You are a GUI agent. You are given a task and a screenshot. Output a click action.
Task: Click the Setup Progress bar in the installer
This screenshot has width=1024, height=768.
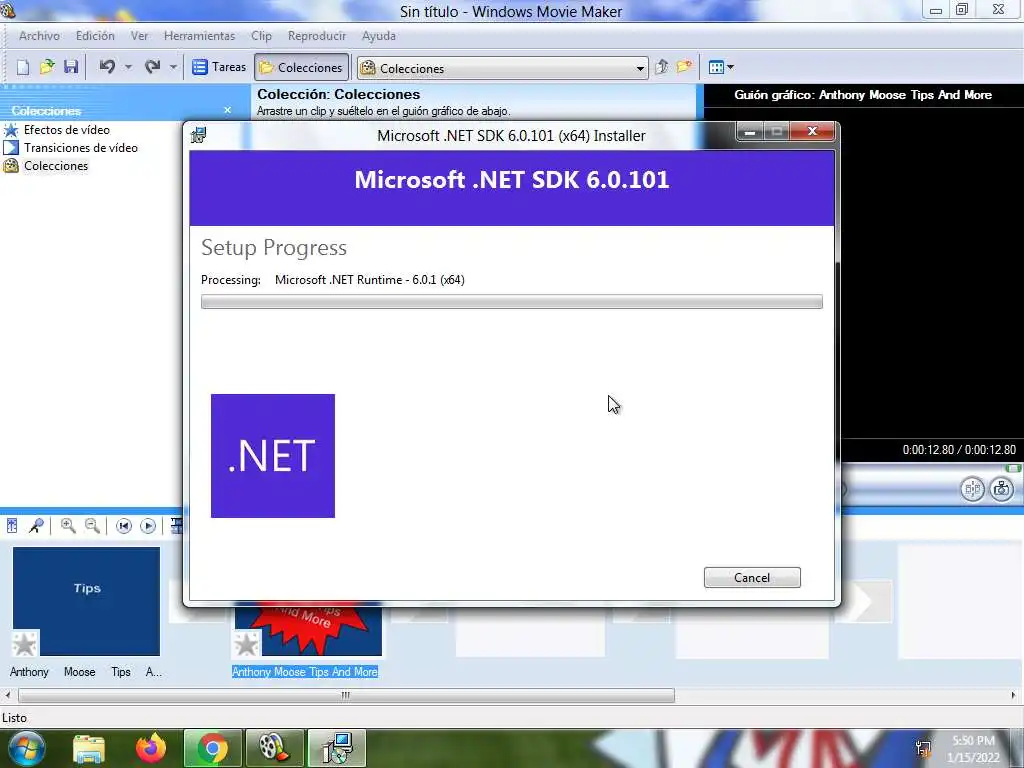point(511,302)
